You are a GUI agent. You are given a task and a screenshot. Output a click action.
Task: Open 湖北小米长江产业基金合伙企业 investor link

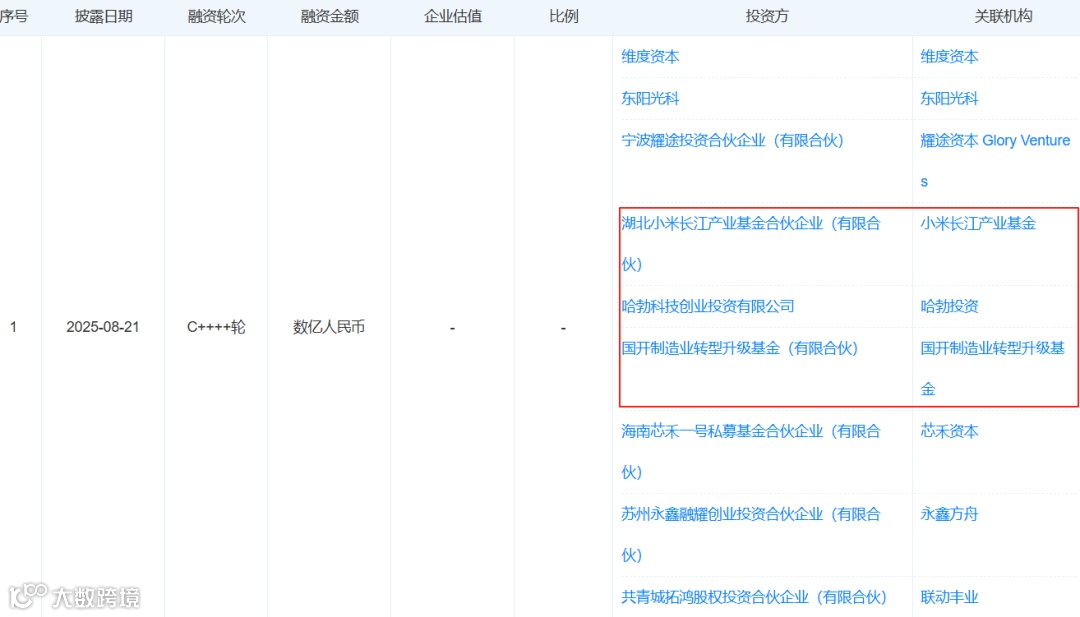click(x=751, y=244)
